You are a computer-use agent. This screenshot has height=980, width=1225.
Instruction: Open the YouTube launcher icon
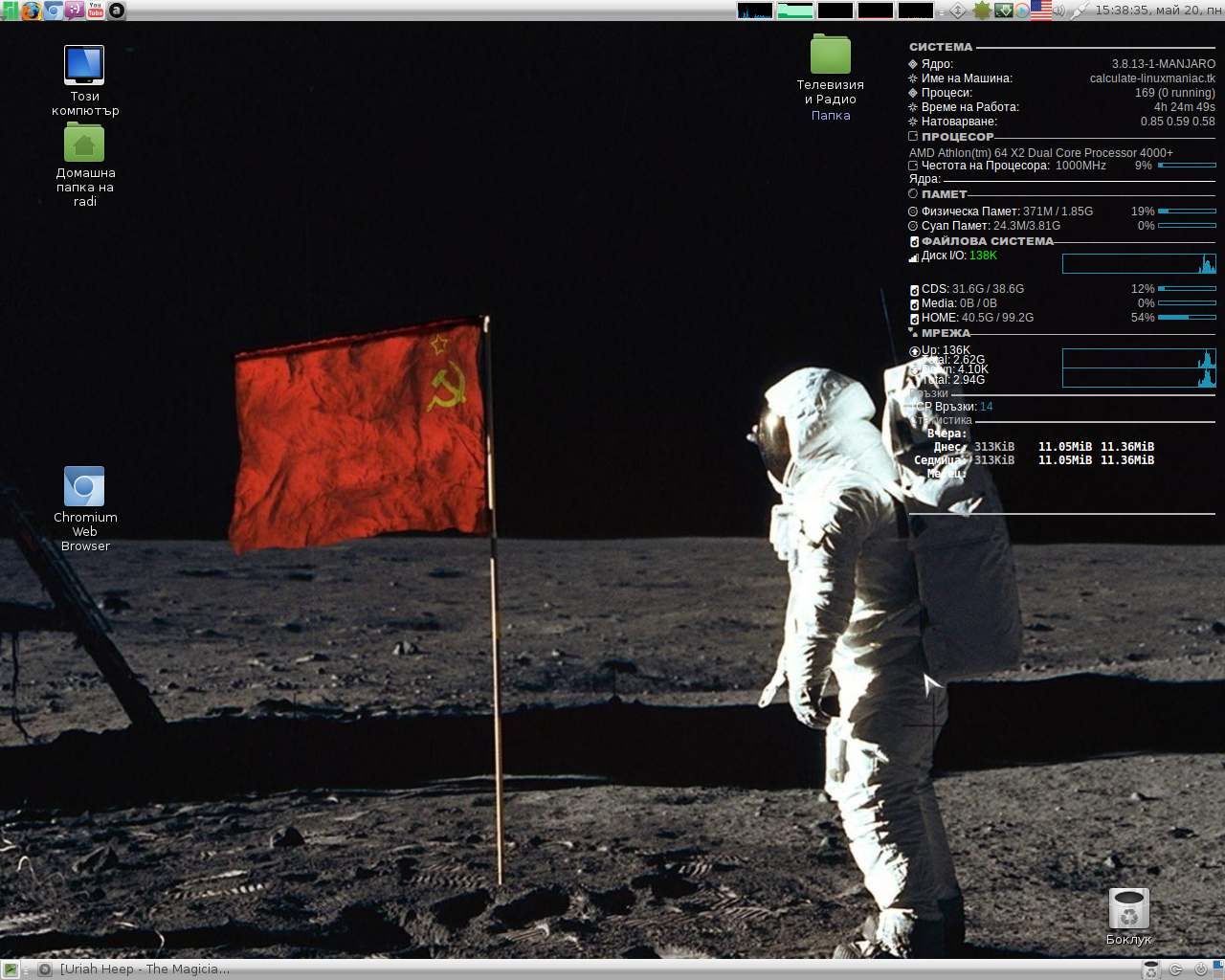pos(95,11)
